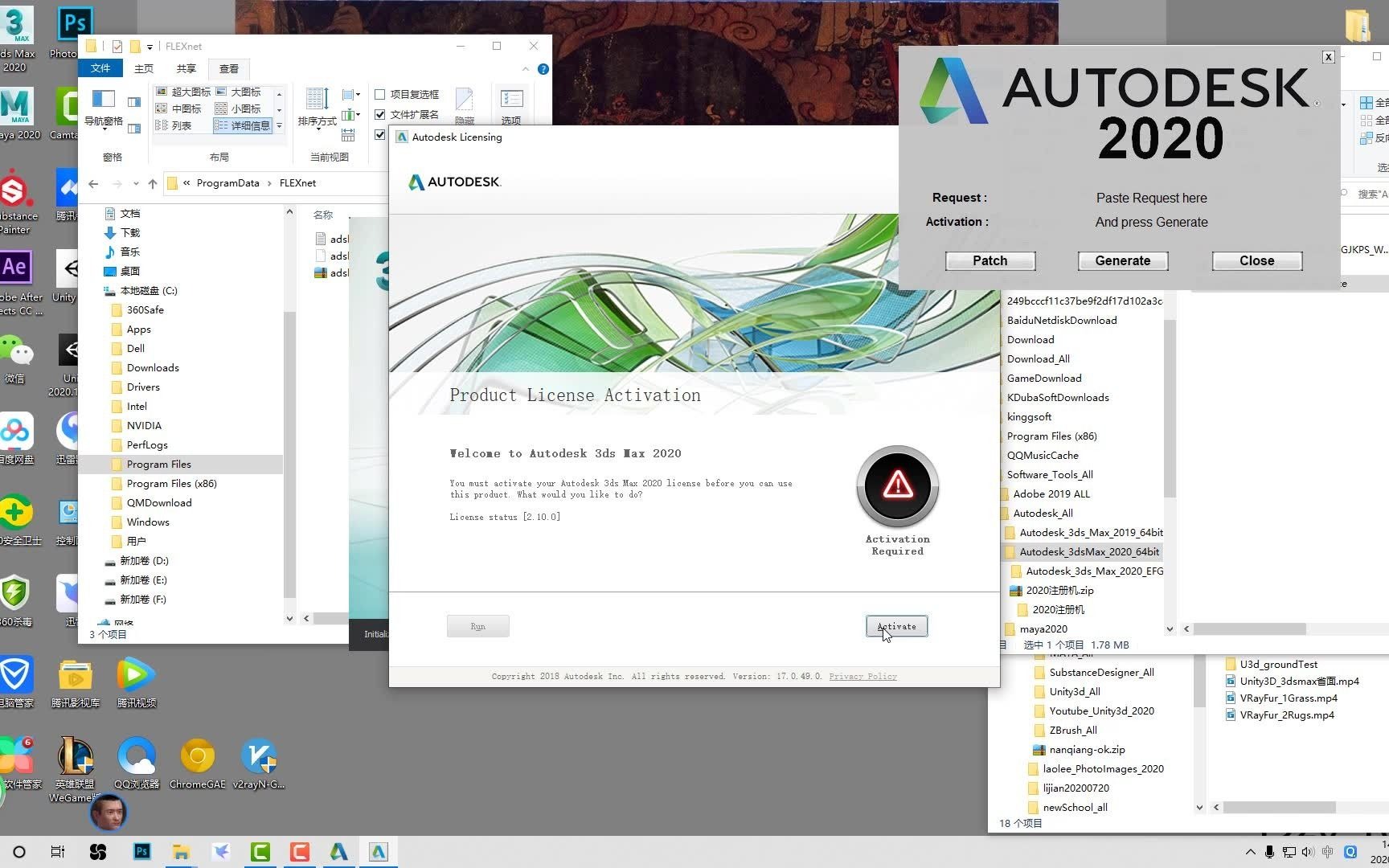Viewport: 1389px width, 868px height.
Task: Open the red Camtasia recorder taskbar icon
Action: [x=300, y=851]
